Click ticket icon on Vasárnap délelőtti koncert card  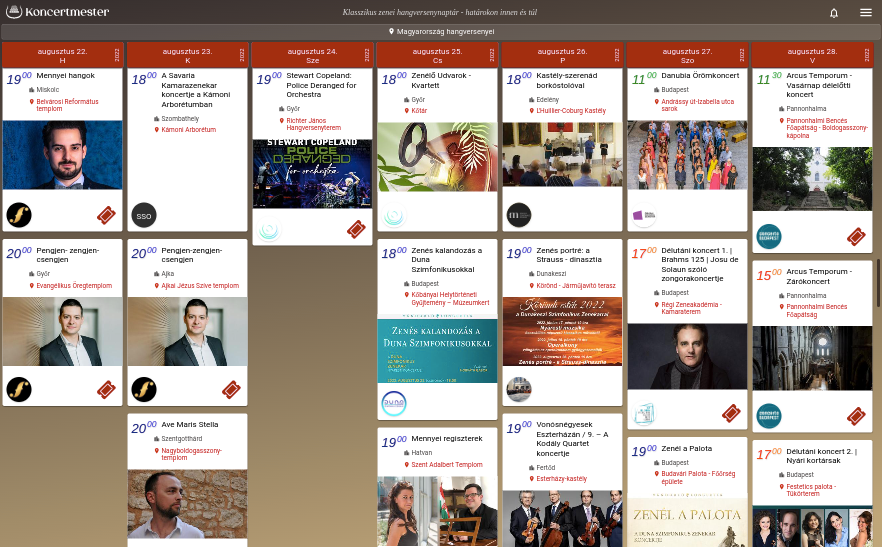(x=856, y=236)
